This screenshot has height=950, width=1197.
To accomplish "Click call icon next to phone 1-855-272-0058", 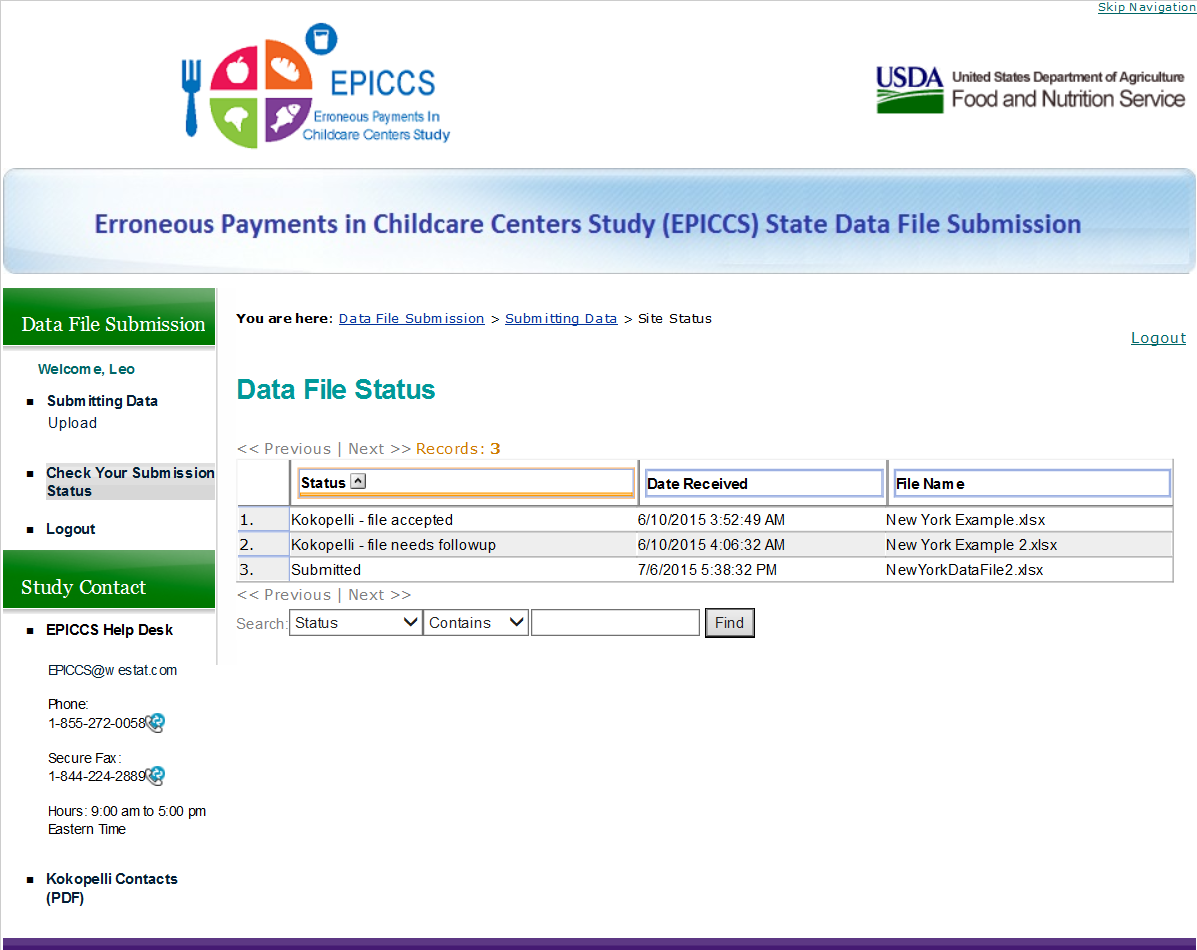I will click(x=156, y=722).
